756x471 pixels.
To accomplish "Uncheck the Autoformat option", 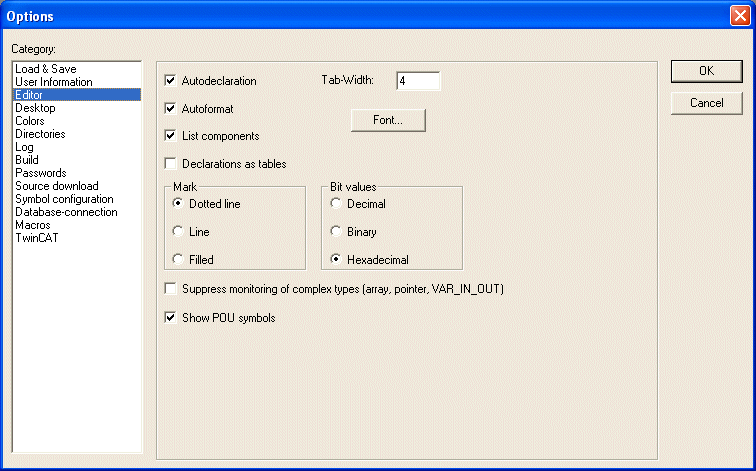I will click(171, 108).
